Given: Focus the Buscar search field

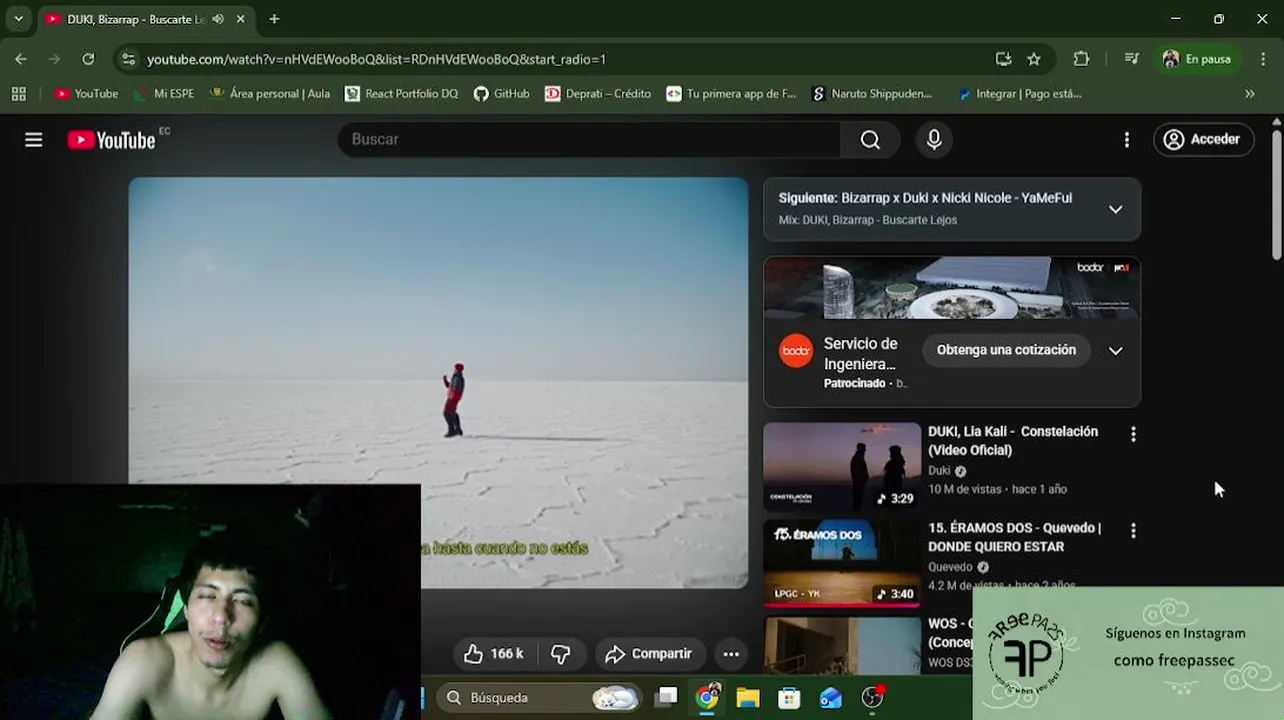Looking at the screenshot, I should 590,140.
